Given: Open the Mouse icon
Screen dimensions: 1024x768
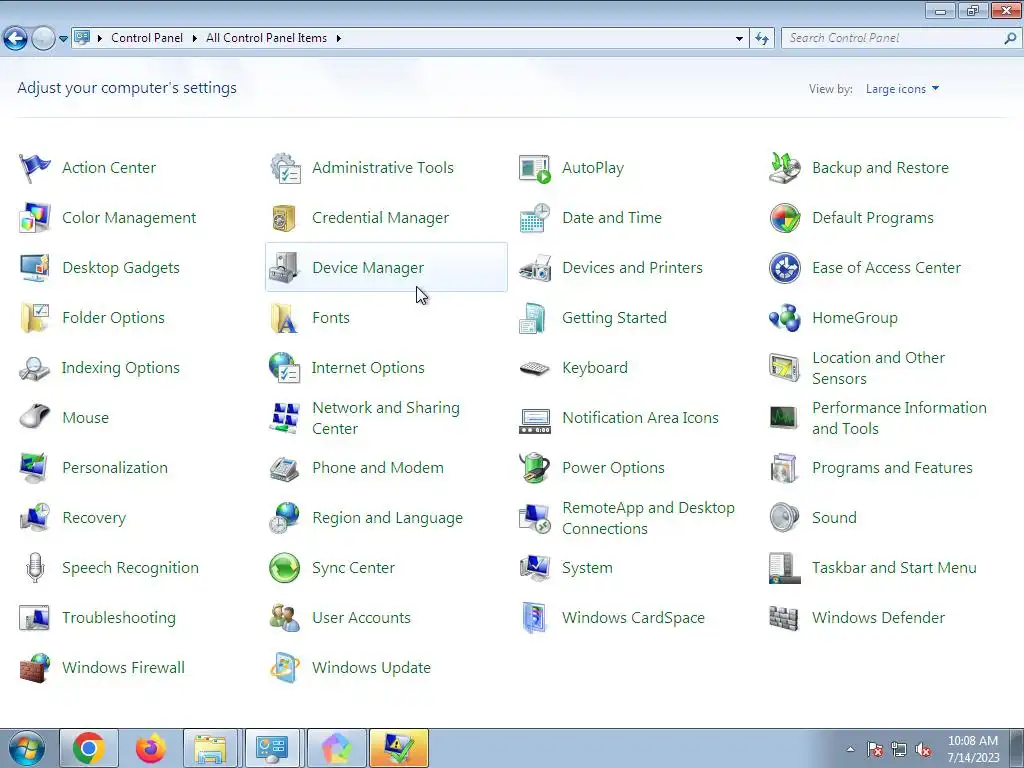Looking at the screenshot, I should click(34, 417).
